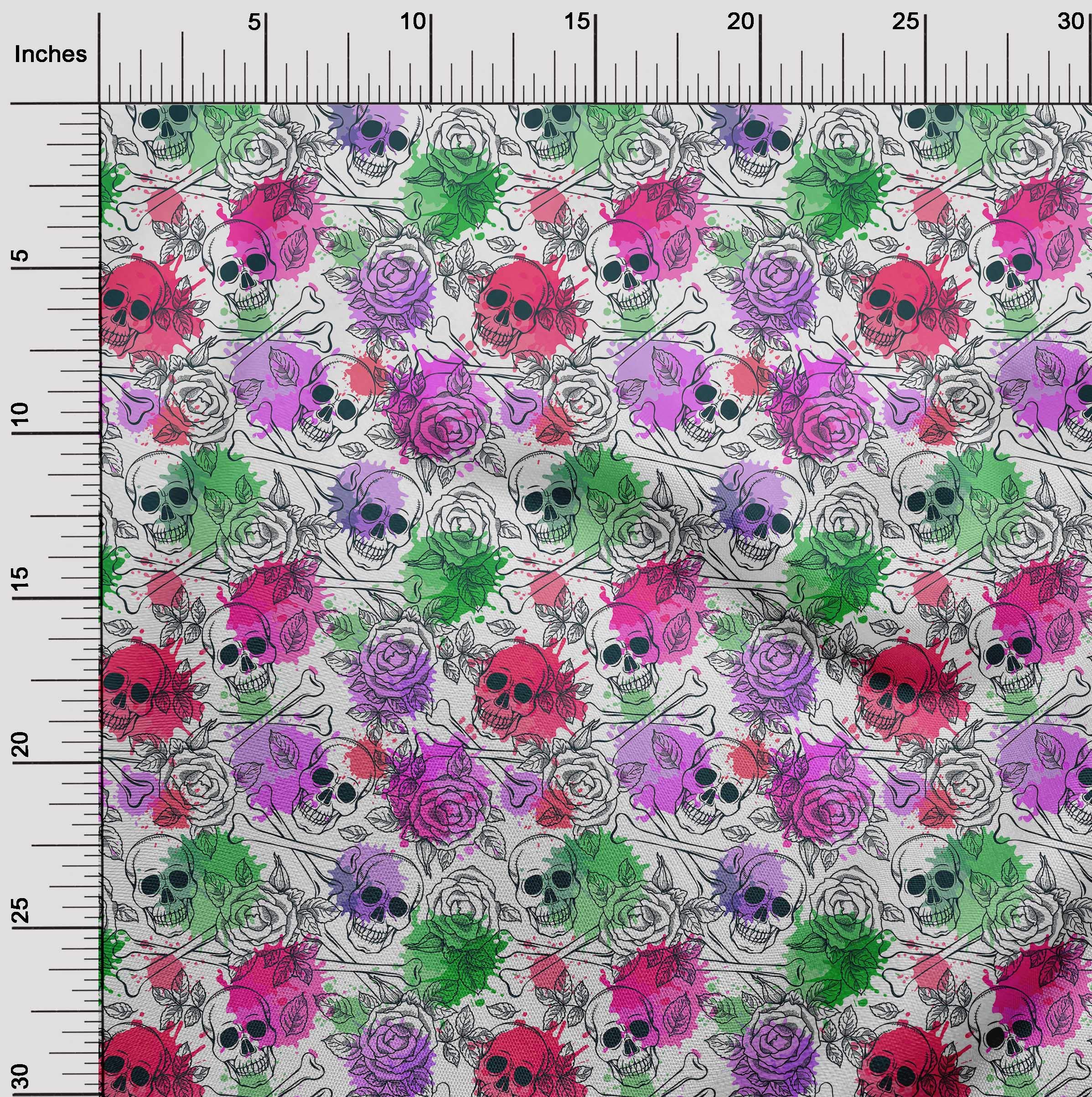Click the "20" mark on the left ruler
Viewport: 1092px width, 1097px height.
(21, 744)
